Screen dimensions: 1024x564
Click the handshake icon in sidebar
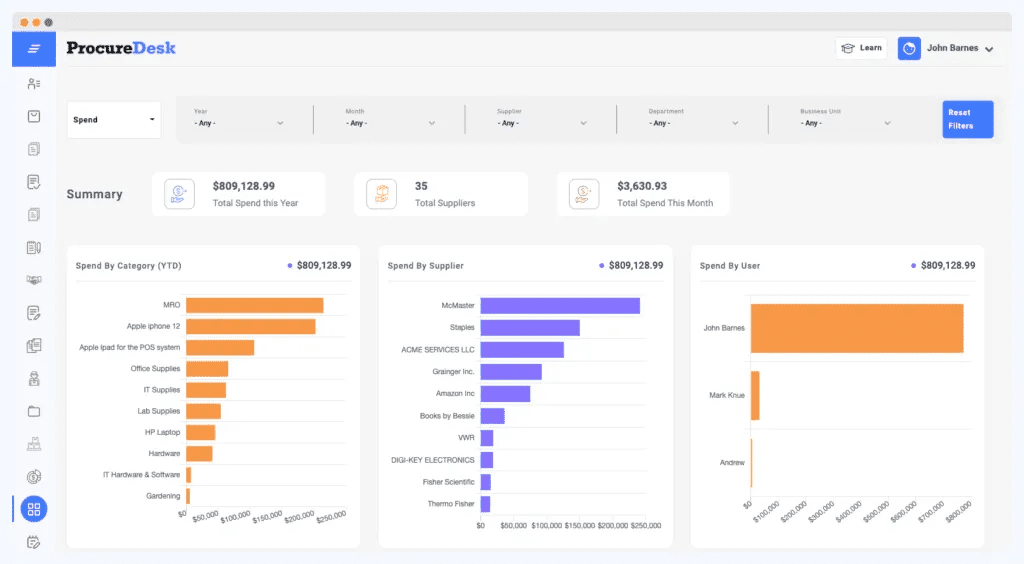(34, 280)
